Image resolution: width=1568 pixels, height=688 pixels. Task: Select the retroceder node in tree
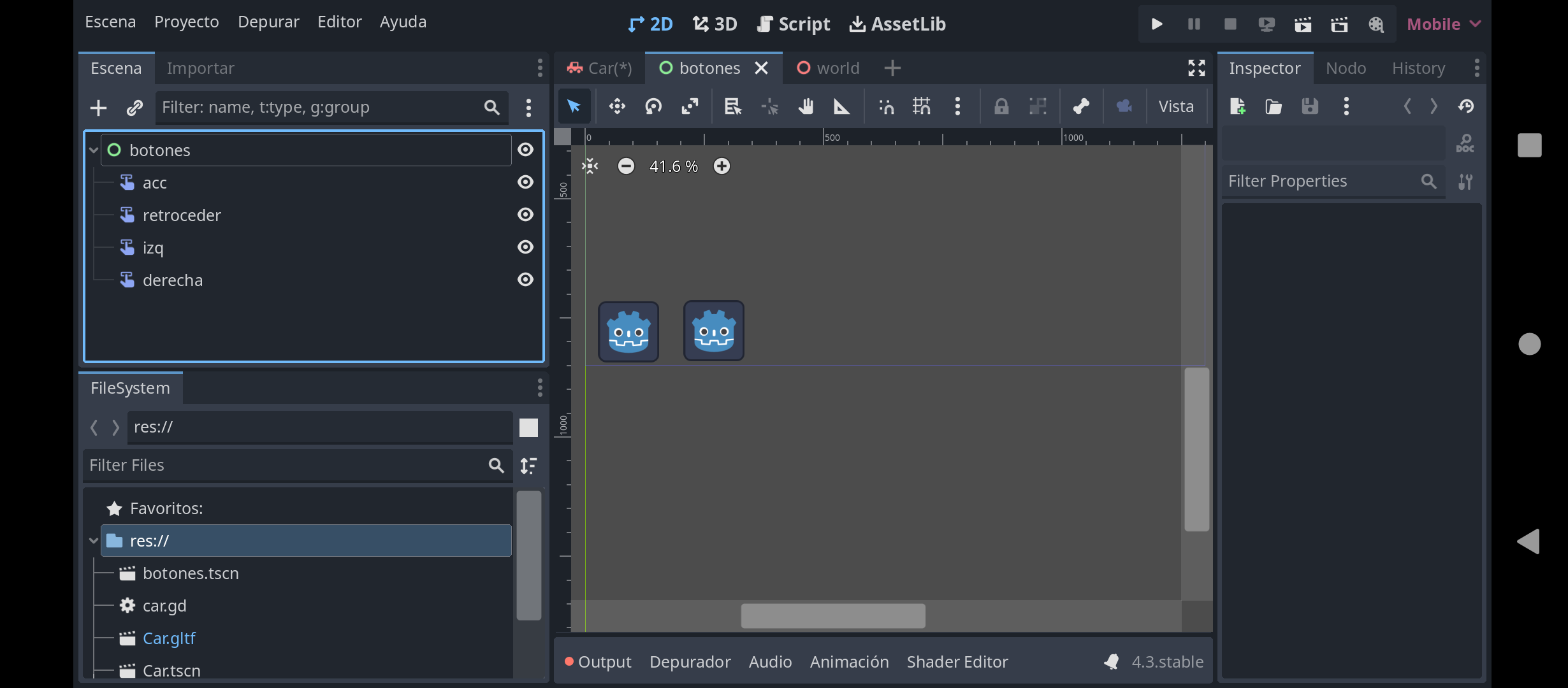[182, 215]
